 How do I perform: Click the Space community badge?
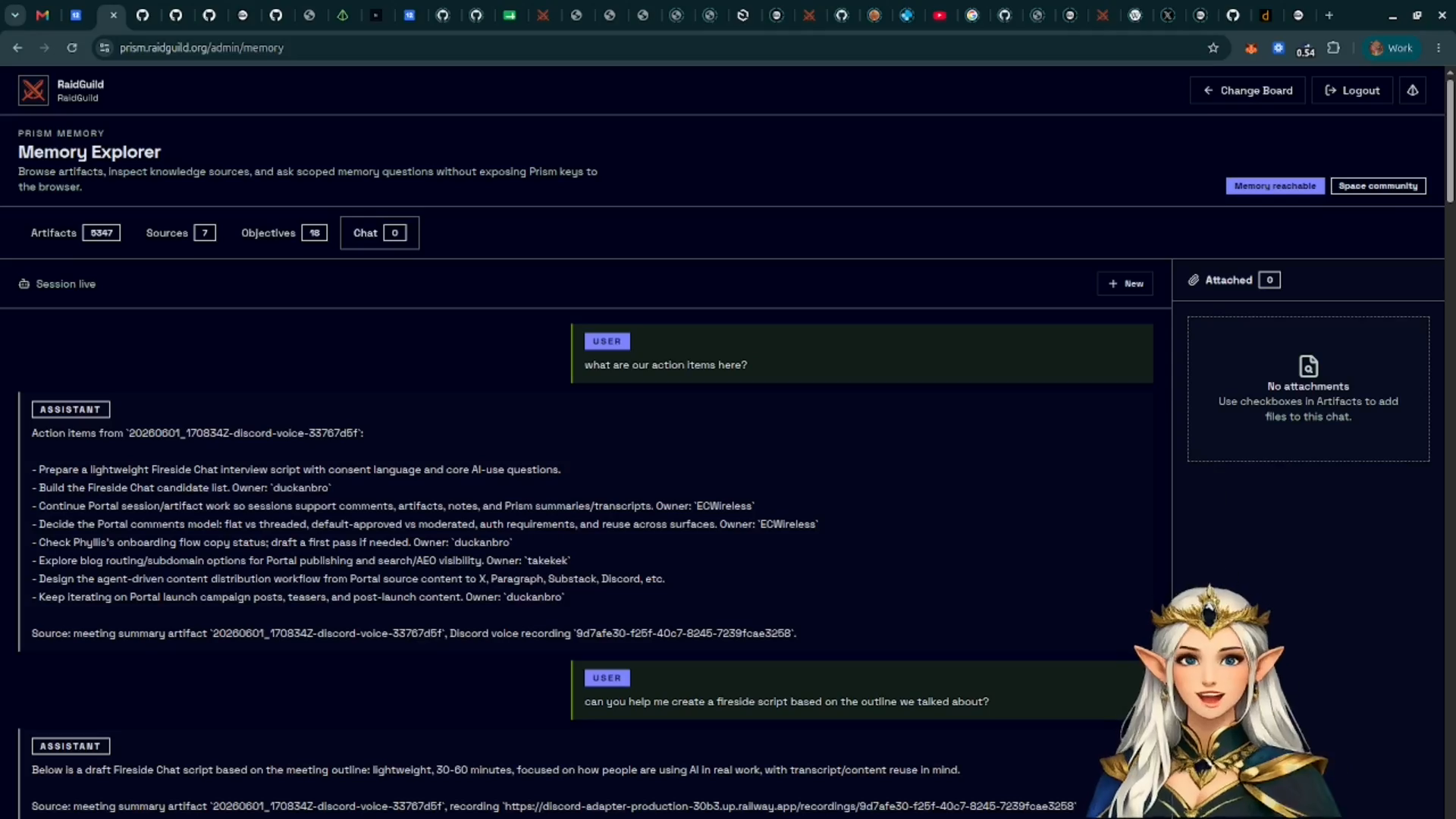(1378, 186)
